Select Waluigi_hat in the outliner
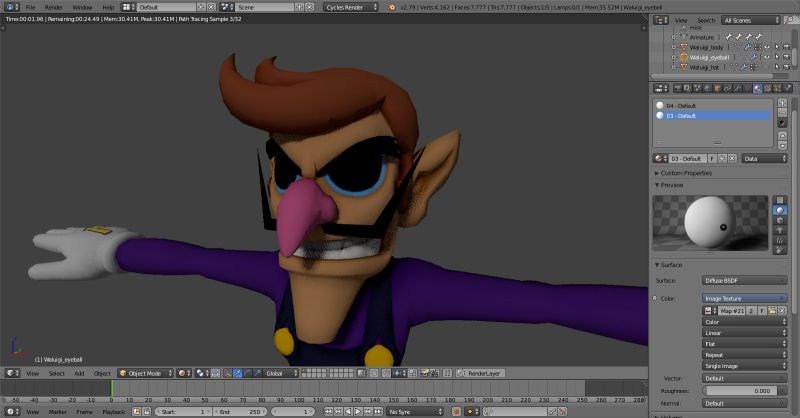This screenshot has height=418, width=800. click(x=704, y=67)
